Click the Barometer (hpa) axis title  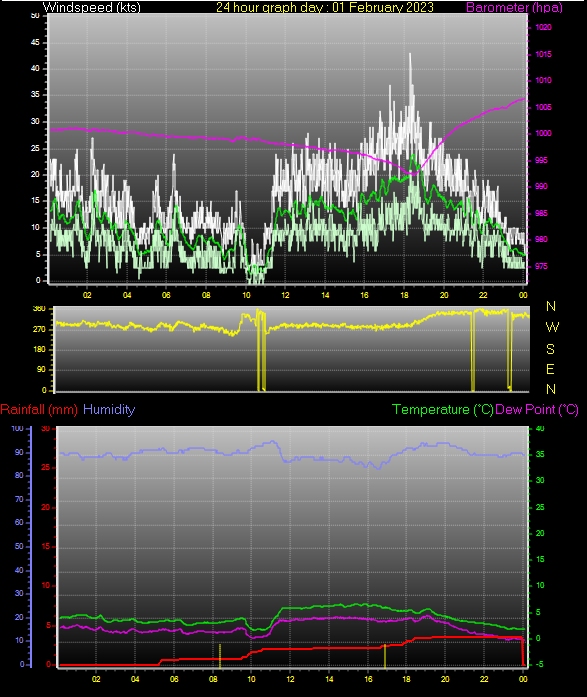pos(514,7)
